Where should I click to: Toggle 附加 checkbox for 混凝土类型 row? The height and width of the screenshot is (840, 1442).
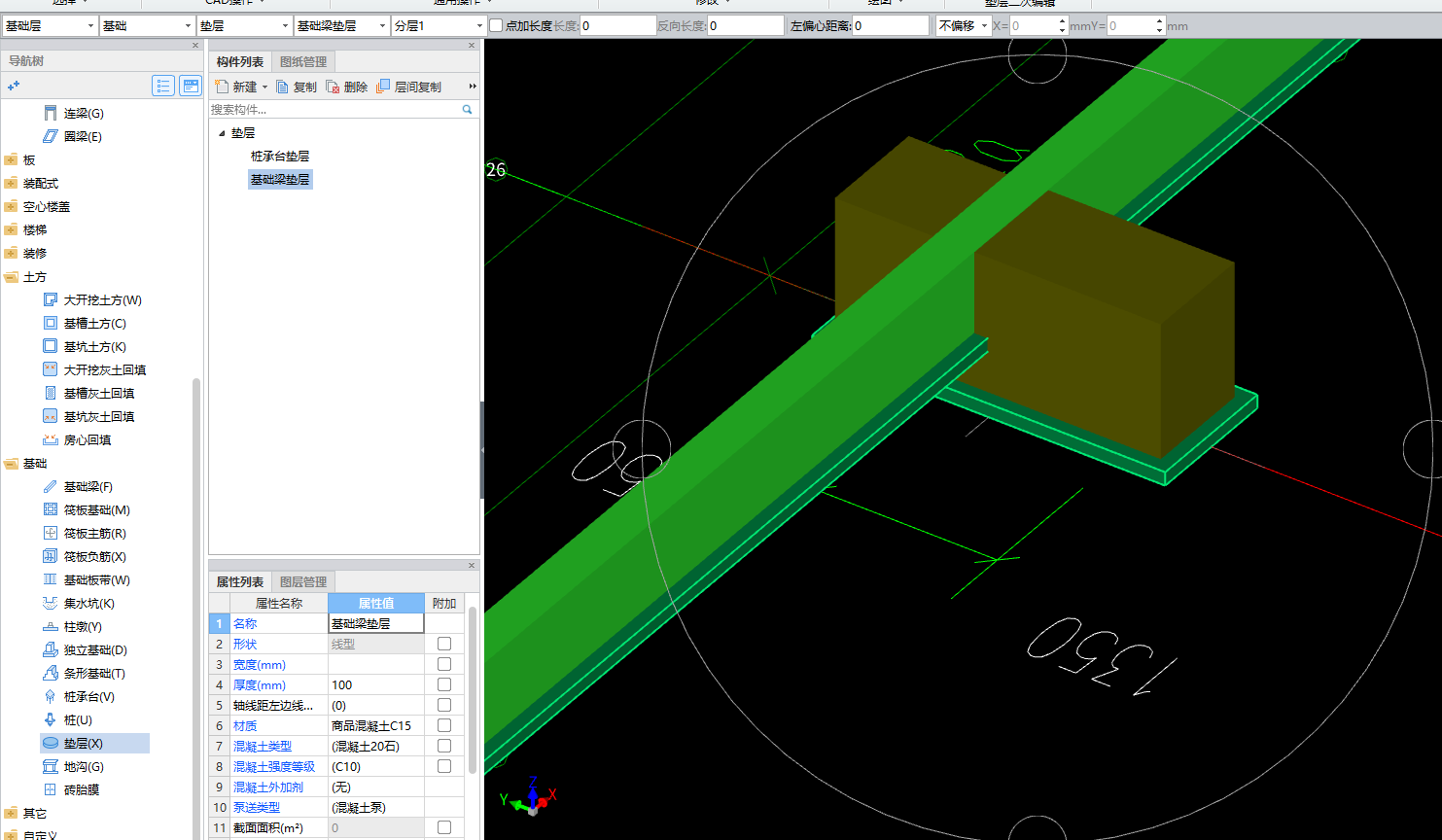[444, 746]
